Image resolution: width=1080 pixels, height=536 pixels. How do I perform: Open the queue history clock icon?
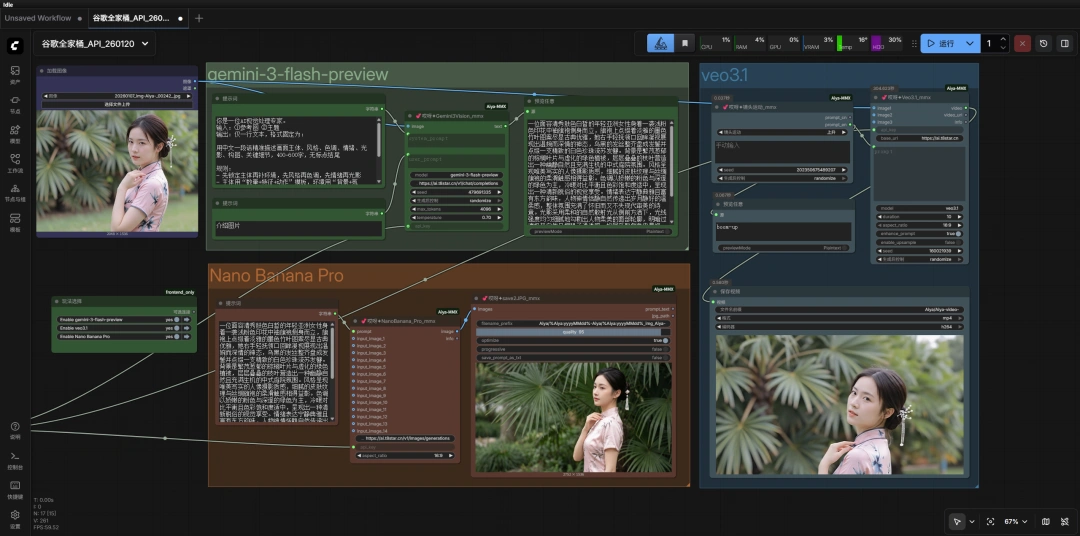pos(1043,44)
